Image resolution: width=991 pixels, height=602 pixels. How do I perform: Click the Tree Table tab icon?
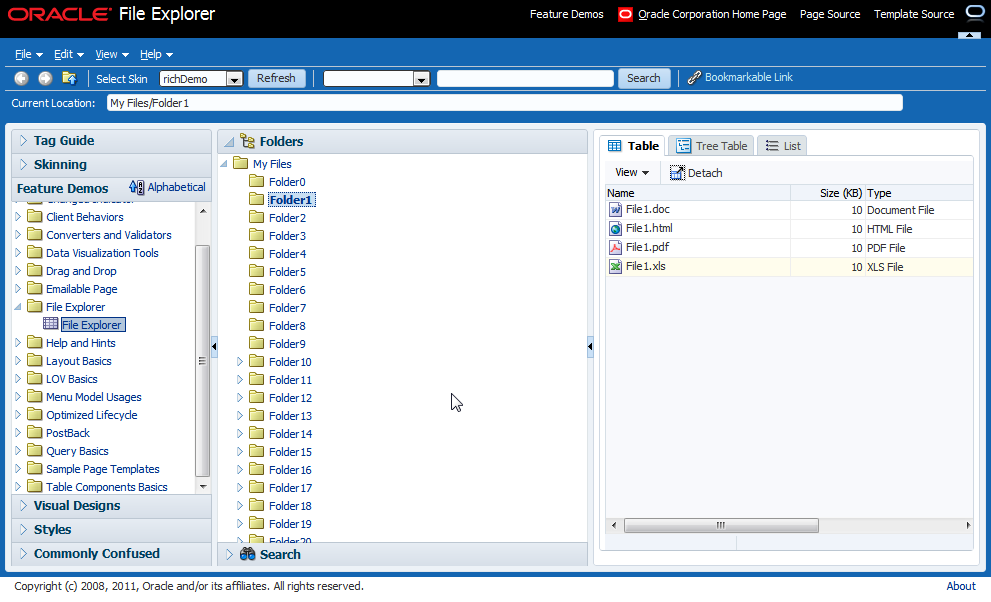[x=683, y=146]
